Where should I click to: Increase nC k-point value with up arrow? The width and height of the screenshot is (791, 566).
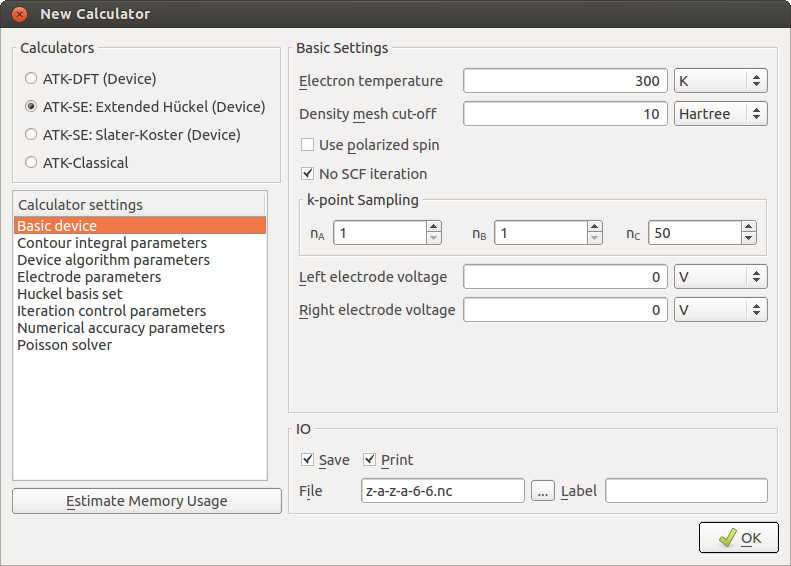749,227
